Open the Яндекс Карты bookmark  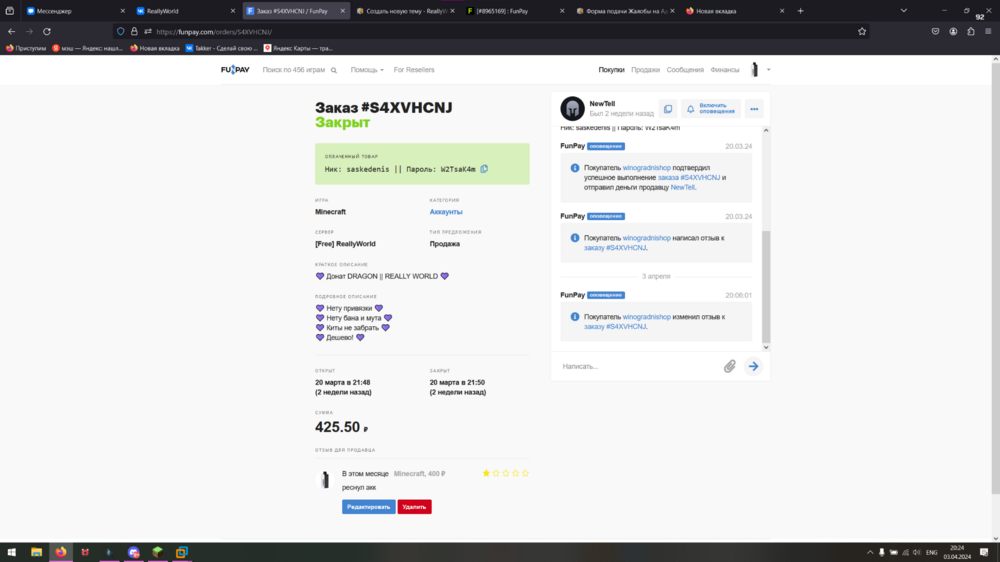click(298, 48)
